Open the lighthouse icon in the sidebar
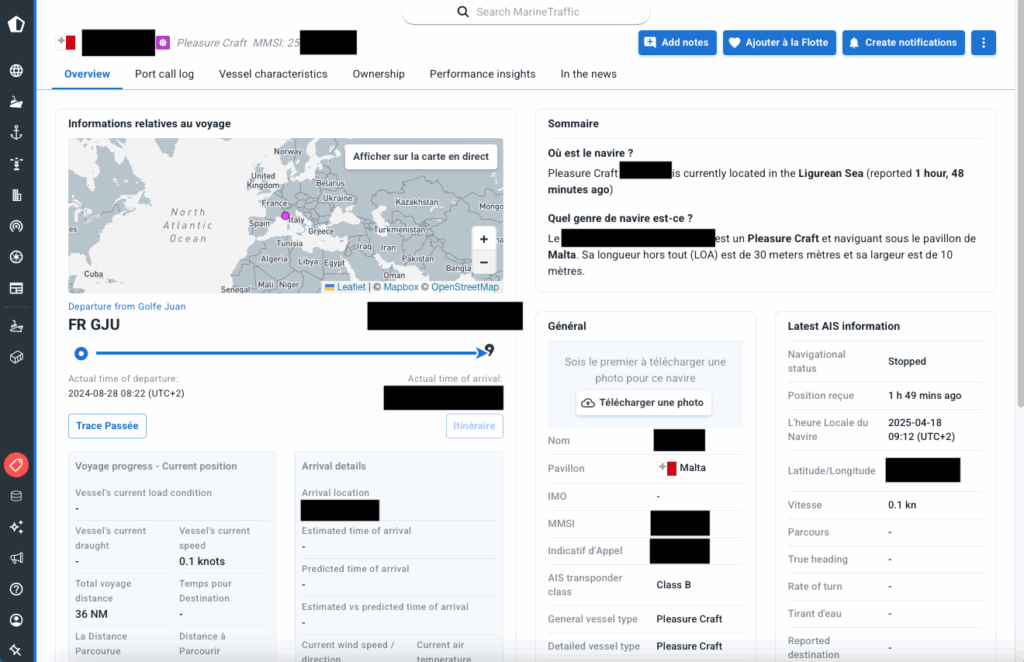Image resolution: width=1024 pixels, height=662 pixels. (x=16, y=163)
